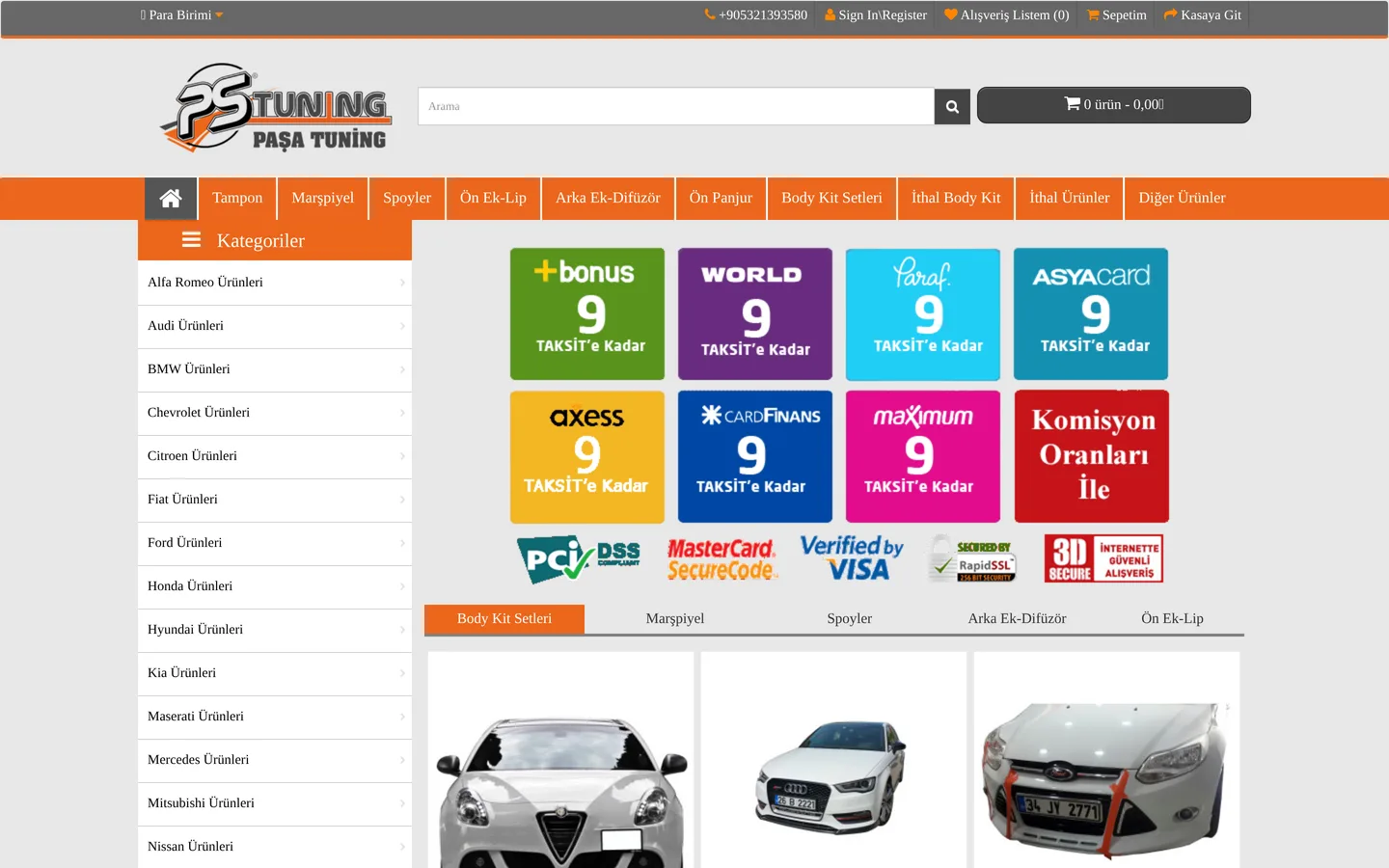Click the MasterCard SecureCode badge

pyautogui.click(x=722, y=560)
